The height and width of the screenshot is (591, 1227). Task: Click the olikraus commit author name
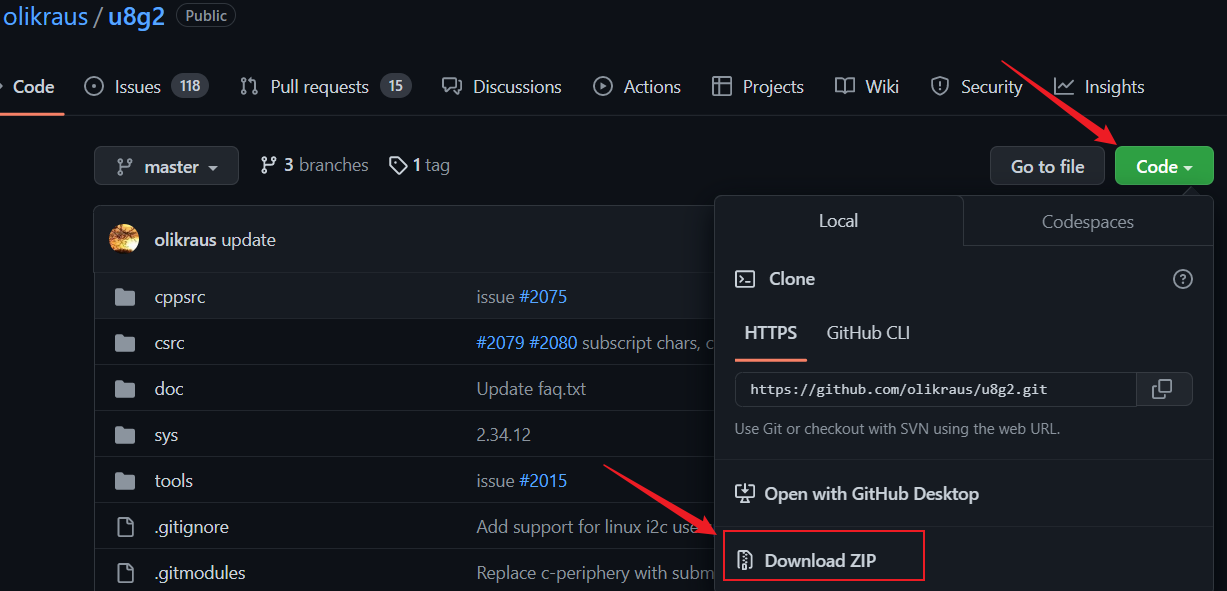pos(186,240)
